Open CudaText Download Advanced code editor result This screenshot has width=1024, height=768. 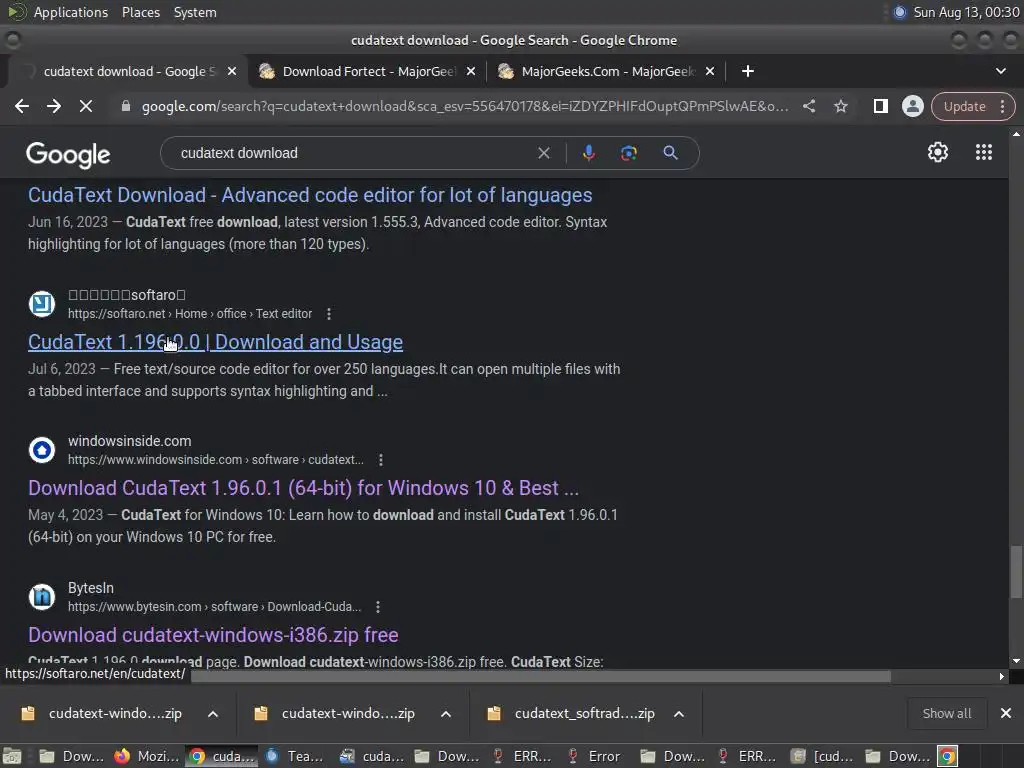(310, 195)
